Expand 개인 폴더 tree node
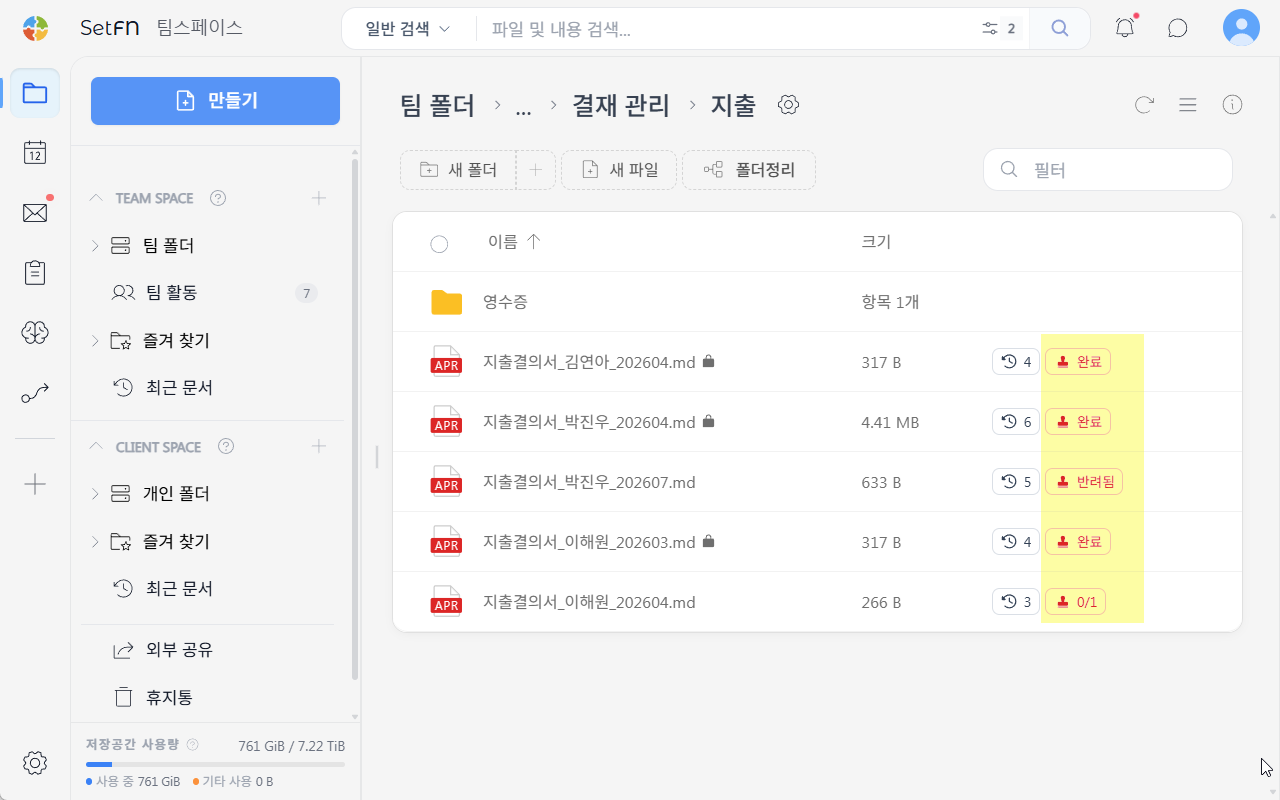The width and height of the screenshot is (1280, 800). tap(95, 494)
